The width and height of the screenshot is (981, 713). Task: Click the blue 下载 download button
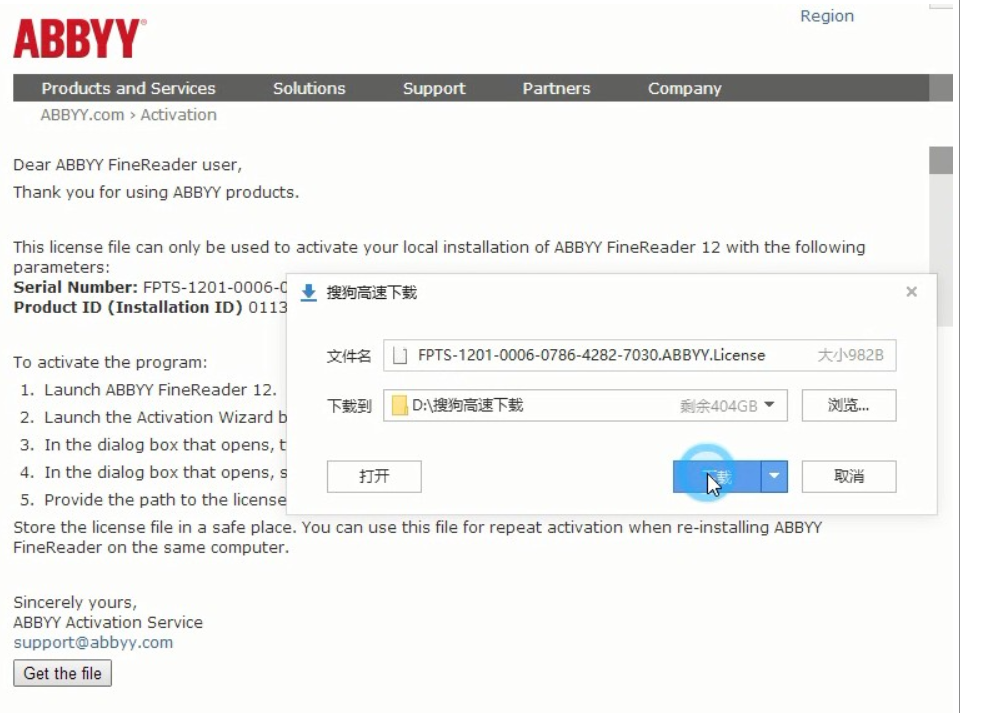[717, 477]
